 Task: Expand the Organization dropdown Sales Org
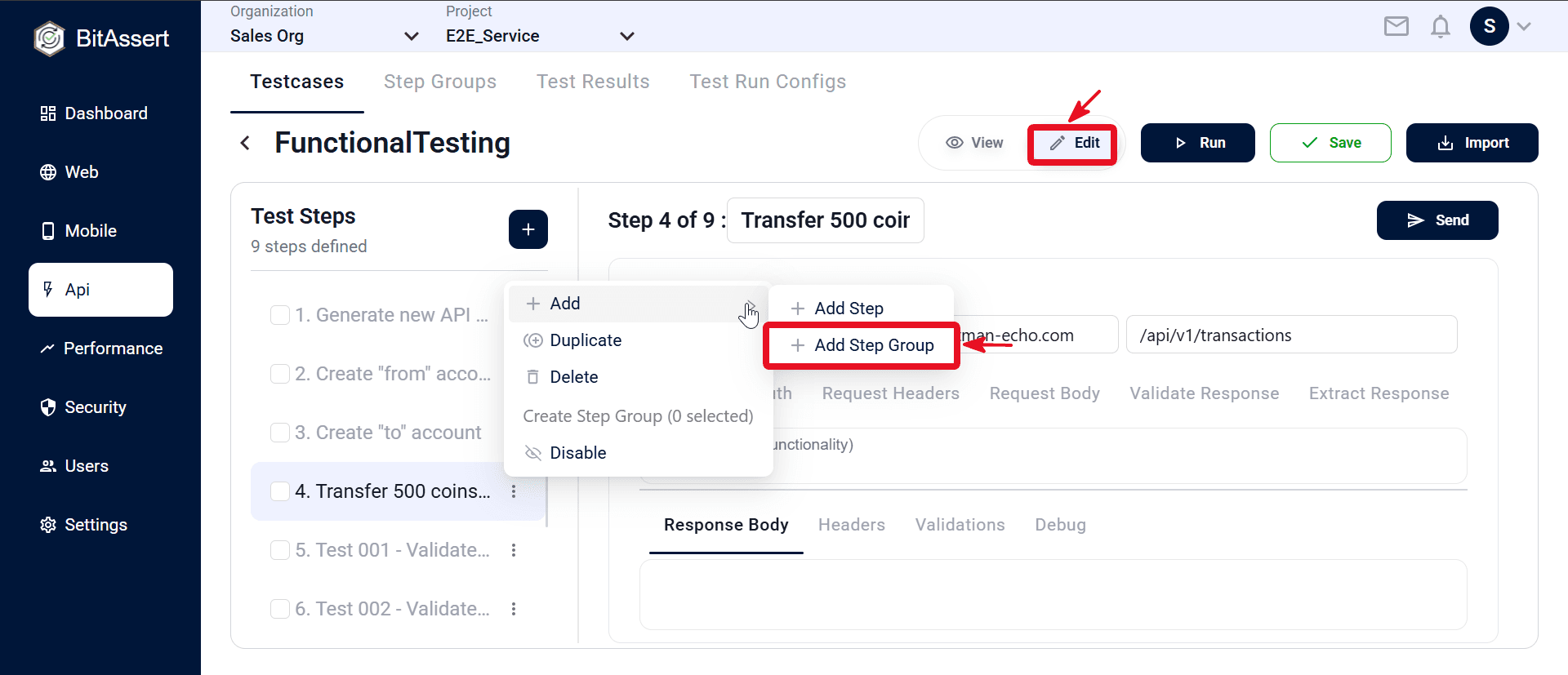(x=325, y=36)
